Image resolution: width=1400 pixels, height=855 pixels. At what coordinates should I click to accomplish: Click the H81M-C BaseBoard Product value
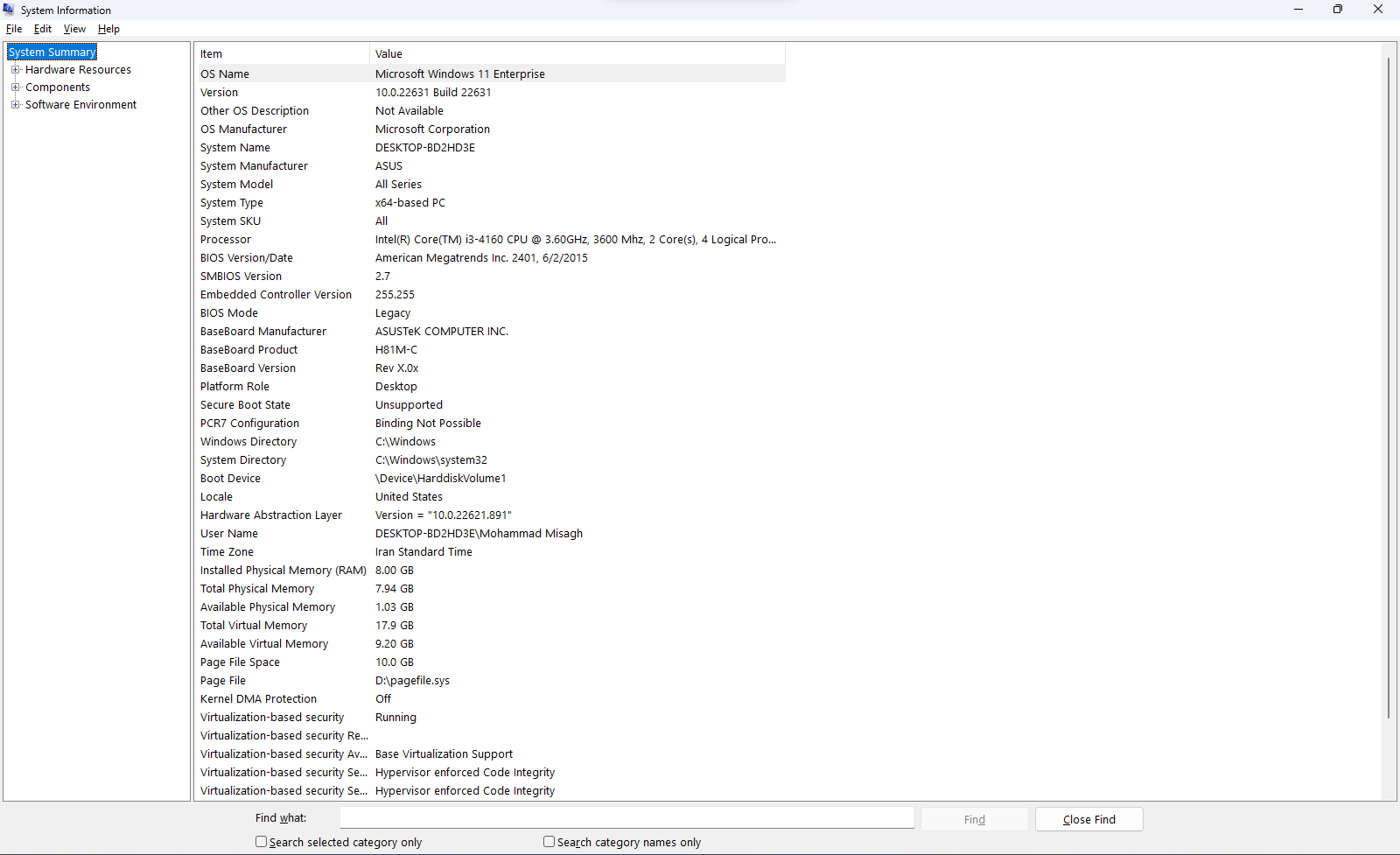point(396,350)
